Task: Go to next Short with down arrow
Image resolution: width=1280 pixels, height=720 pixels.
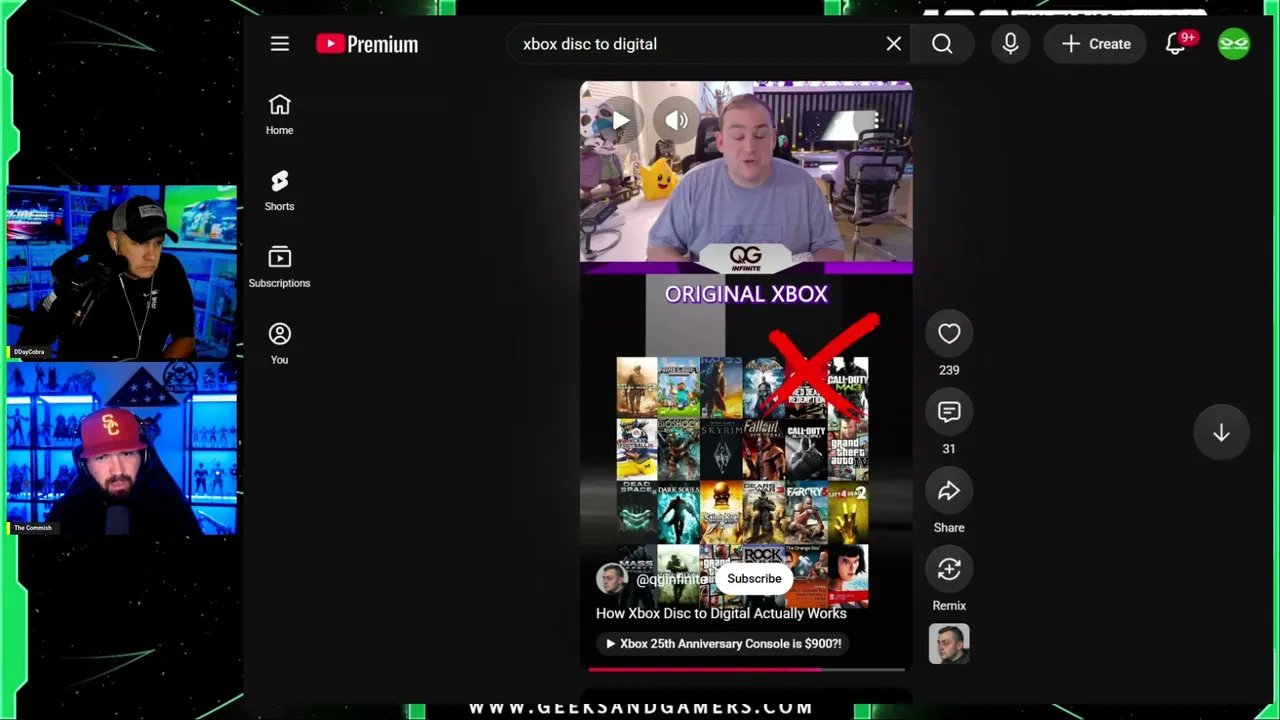Action: 1221,433
